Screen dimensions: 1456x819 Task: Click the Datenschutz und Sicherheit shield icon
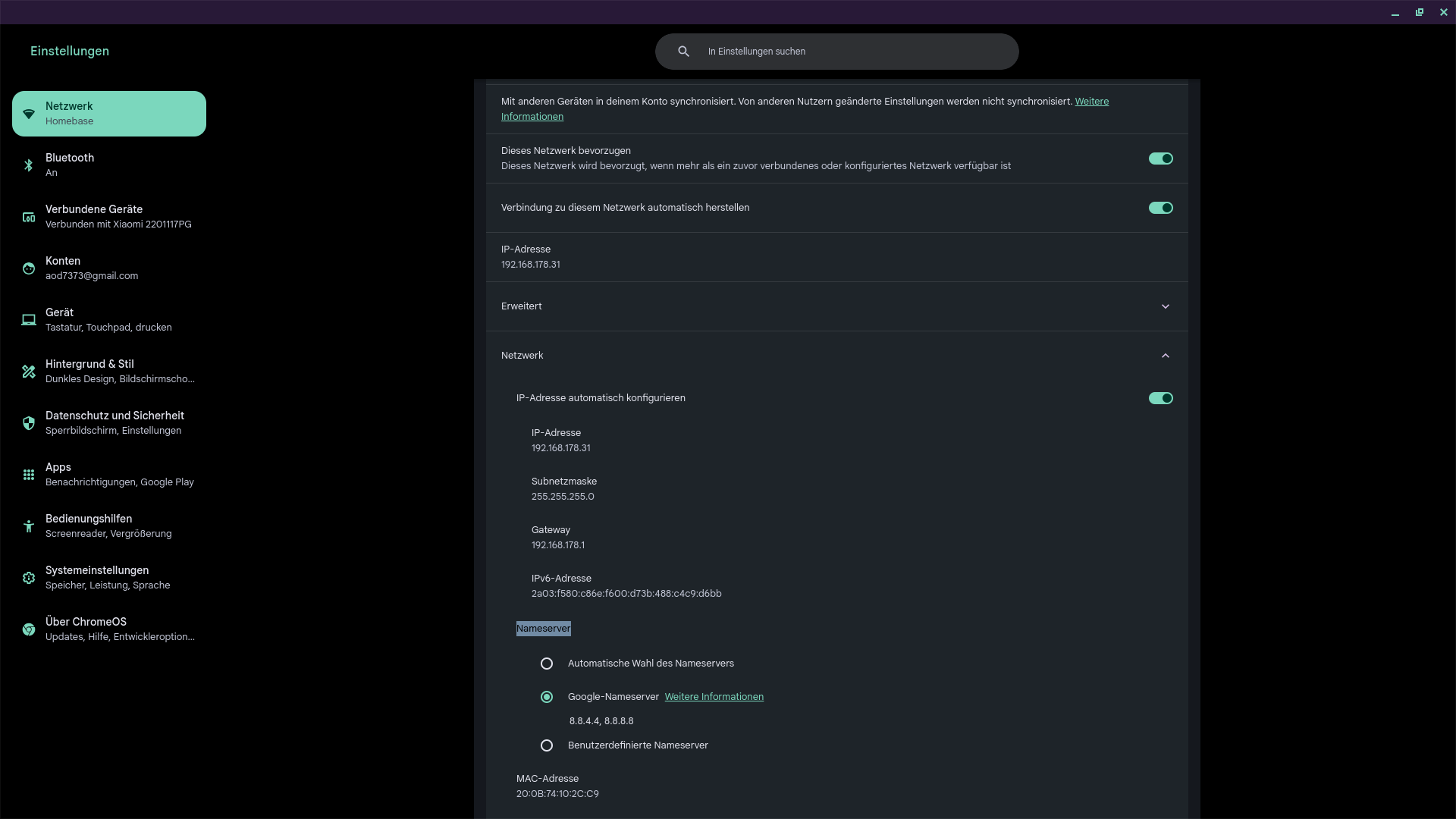click(29, 423)
